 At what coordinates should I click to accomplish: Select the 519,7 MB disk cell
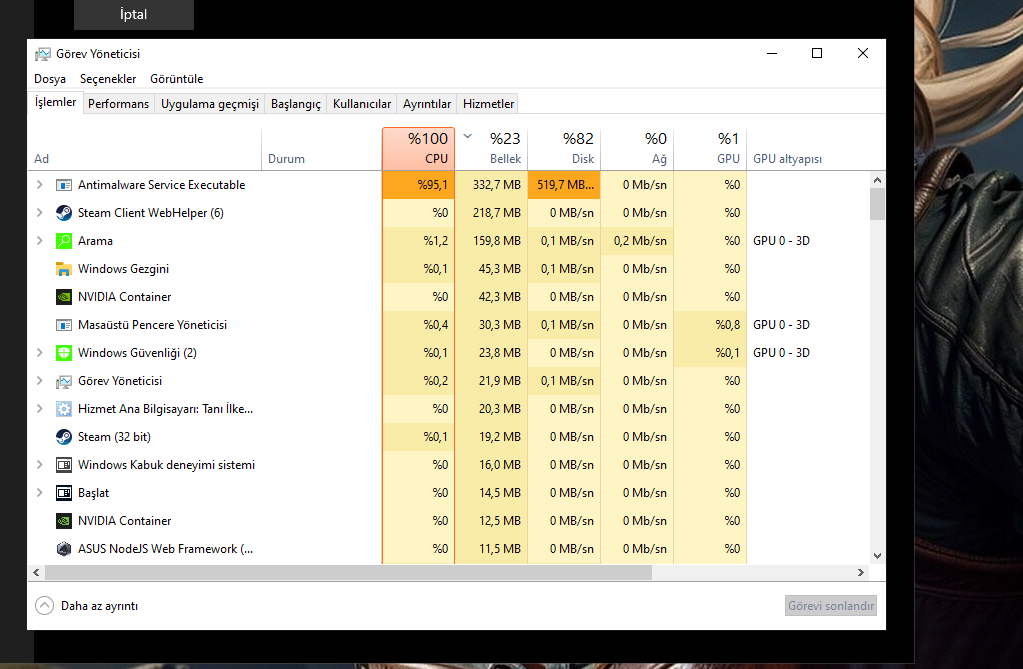(x=564, y=185)
